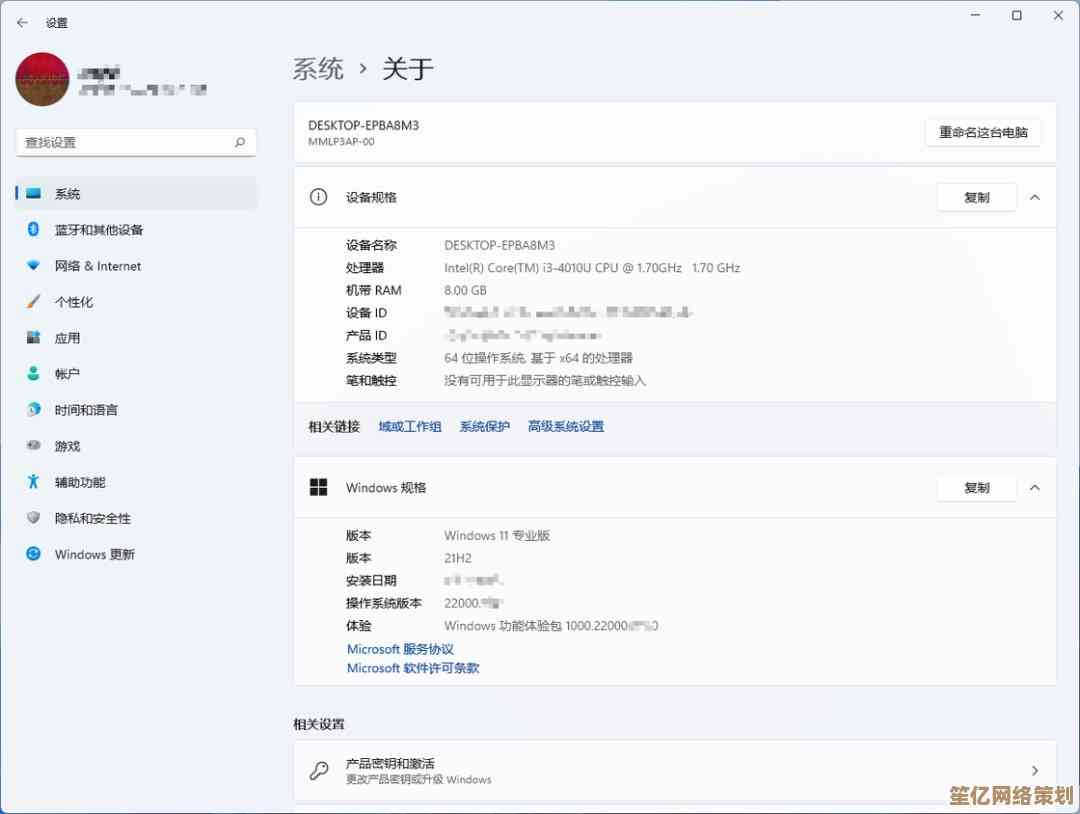The width and height of the screenshot is (1080, 814).
Task: Click Rename this PC button
Action: coord(983,132)
